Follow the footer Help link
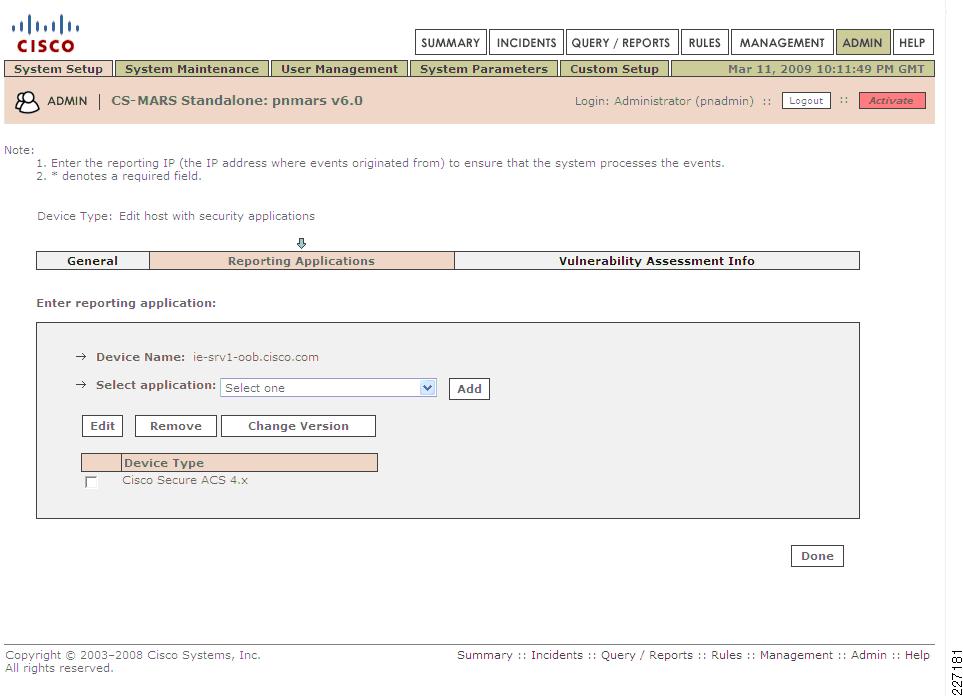This screenshot has width=963, height=696. click(917, 655)
